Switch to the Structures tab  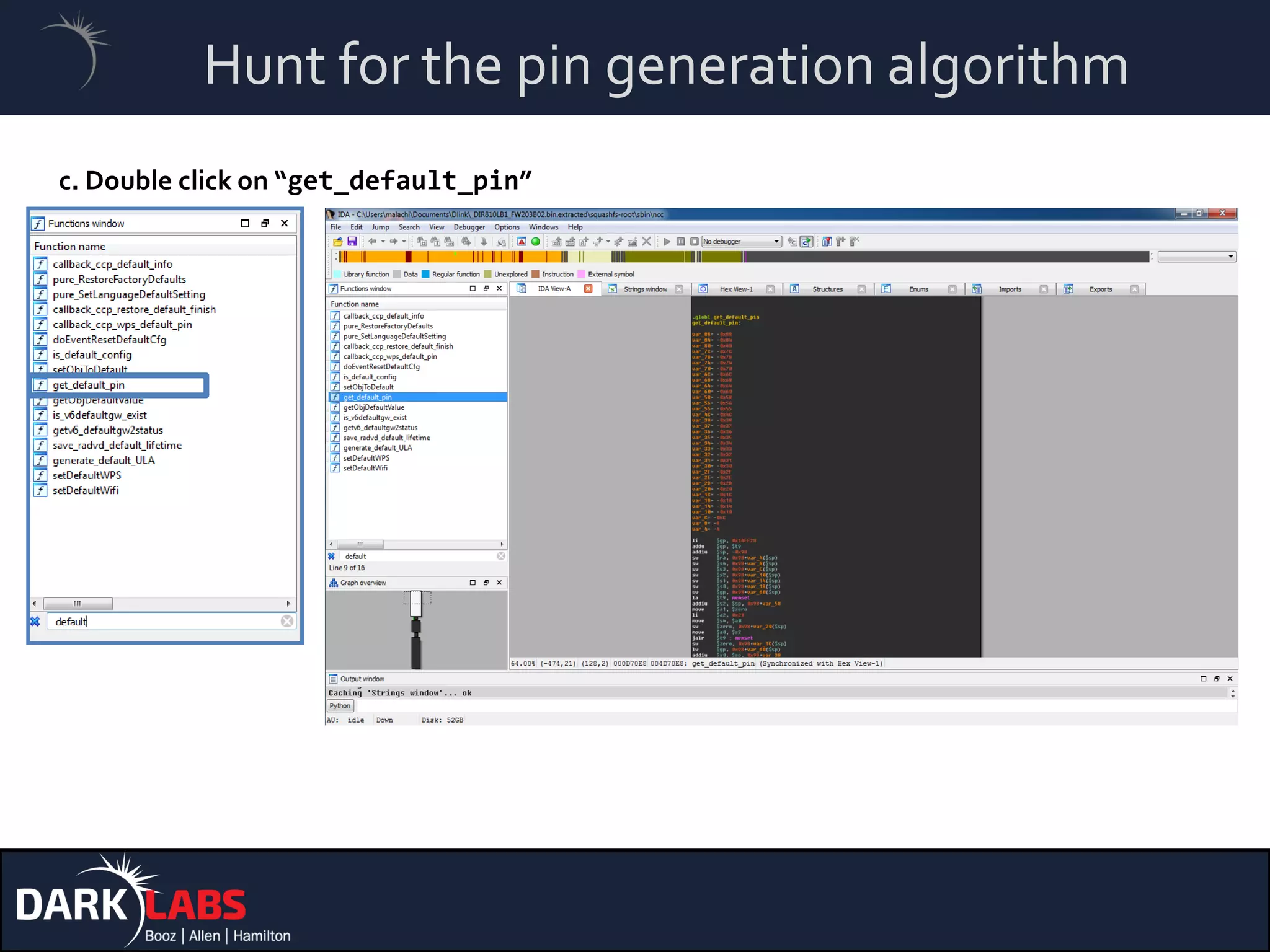point(827,289)
